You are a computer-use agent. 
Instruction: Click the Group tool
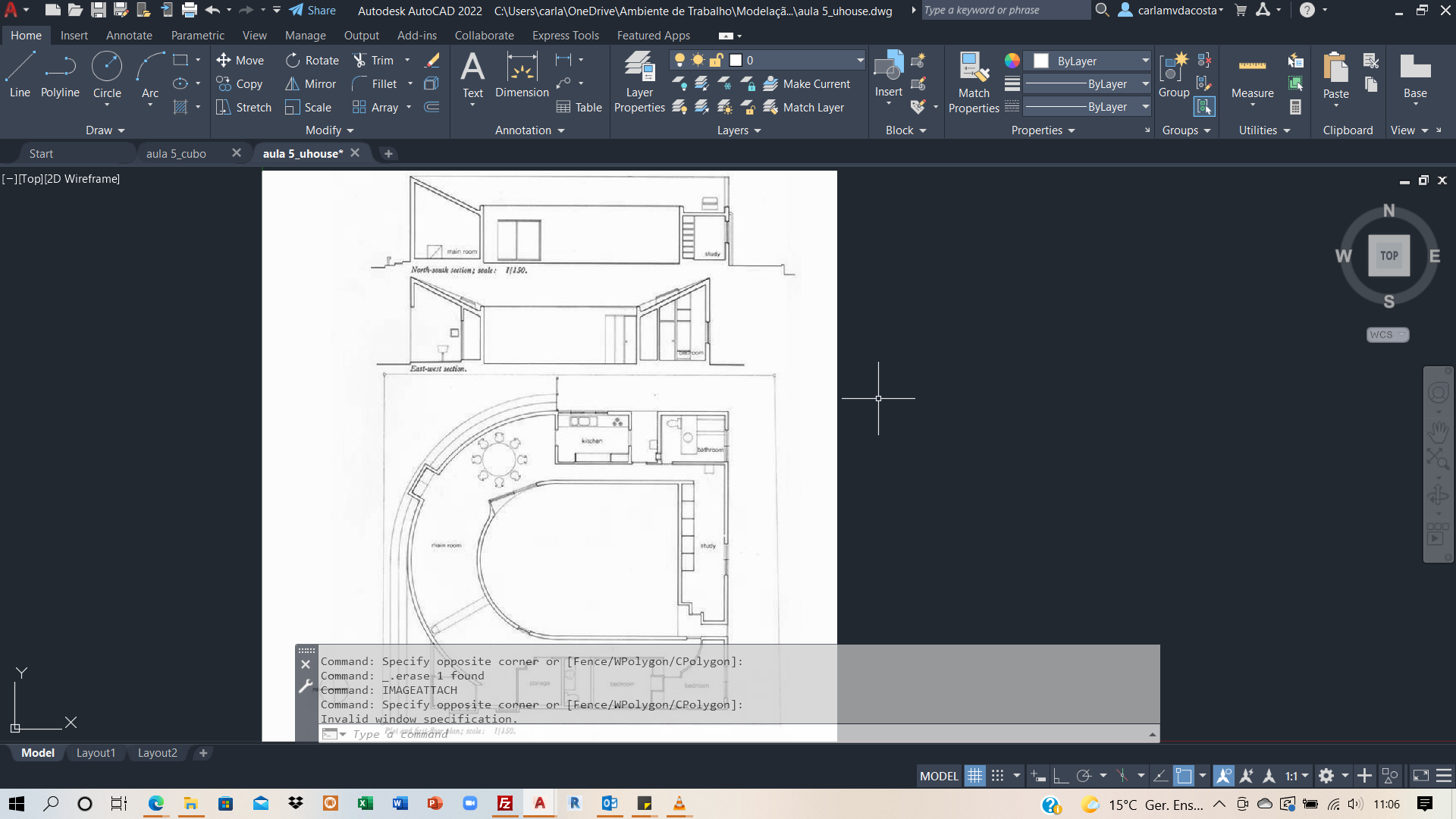click(x=1174, y=75)
